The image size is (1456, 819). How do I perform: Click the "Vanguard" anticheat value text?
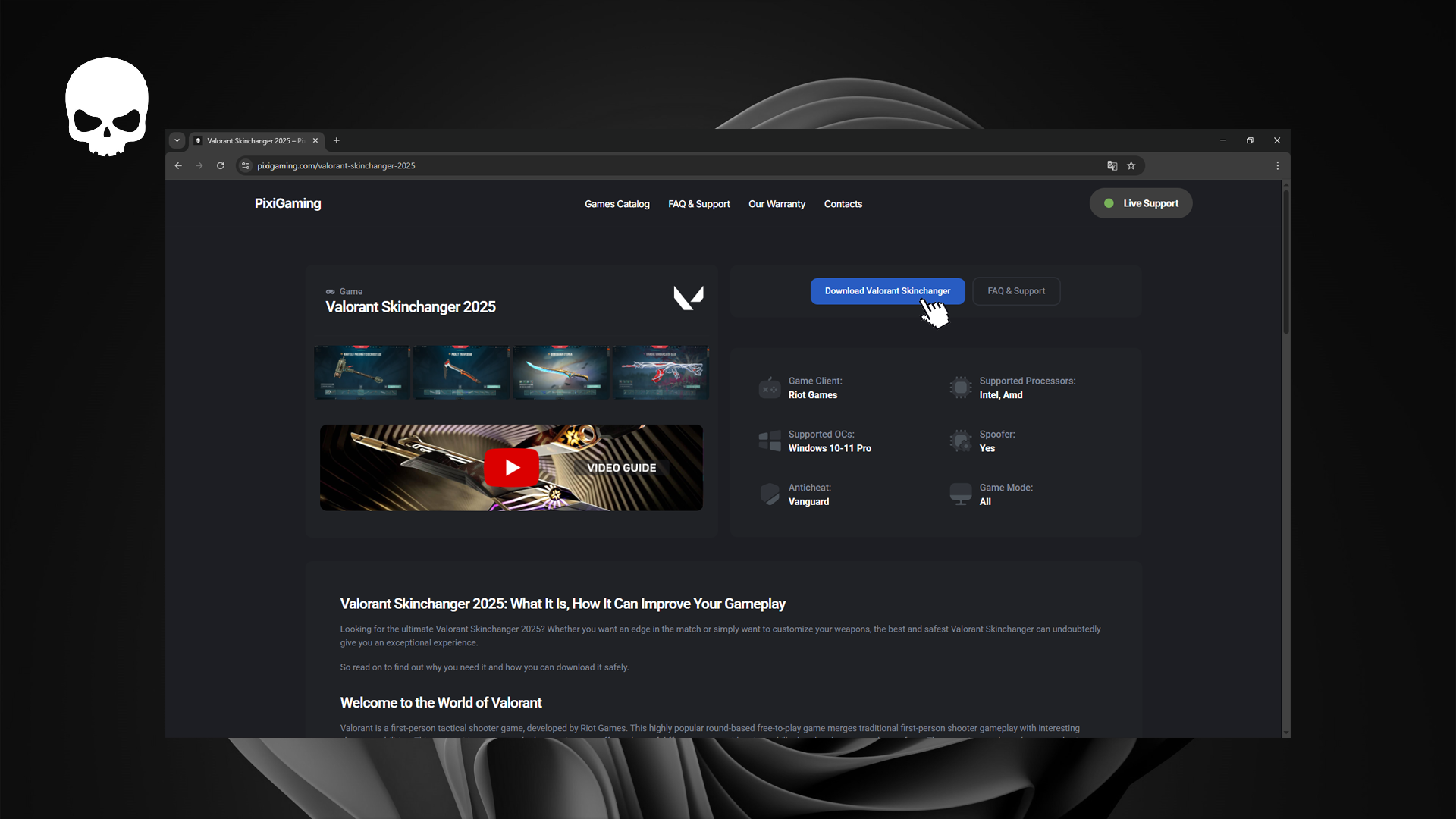point(808,502)
